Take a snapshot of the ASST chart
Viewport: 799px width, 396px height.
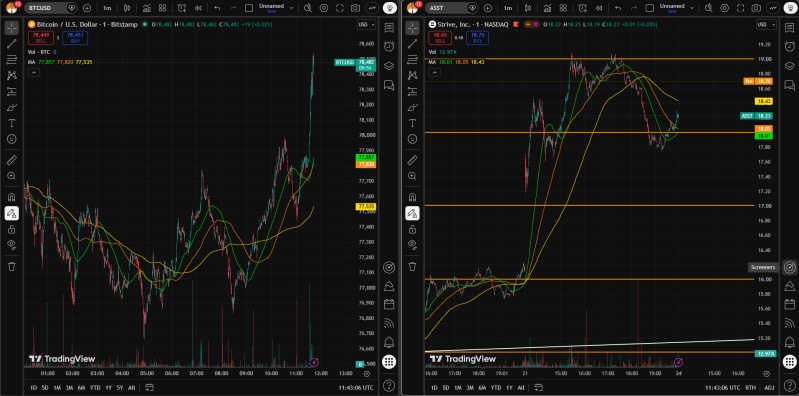[757, 8]
